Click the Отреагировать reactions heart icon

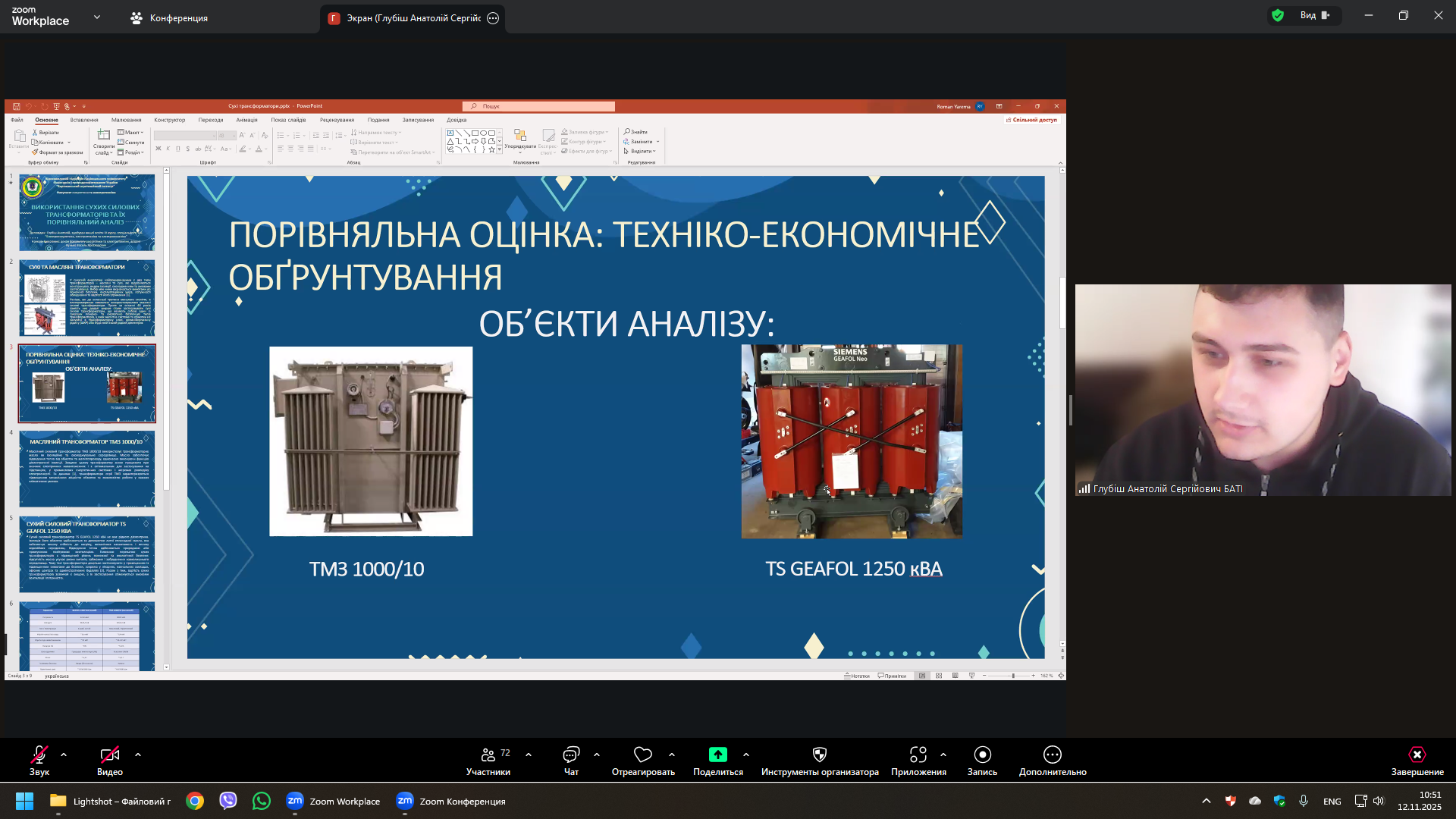[x=643, y=755]
